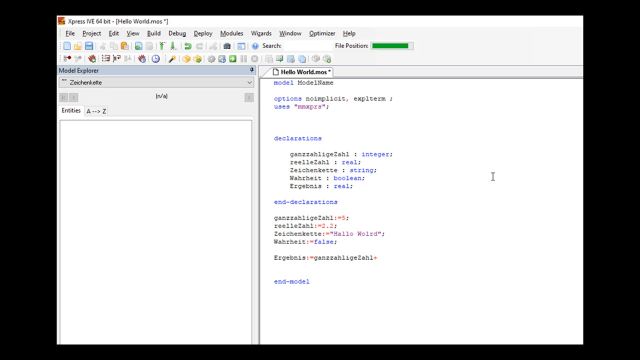This screenshot has width=640, height=360.
Task: Open the Debug menu
Action: [x=177, y=33]
